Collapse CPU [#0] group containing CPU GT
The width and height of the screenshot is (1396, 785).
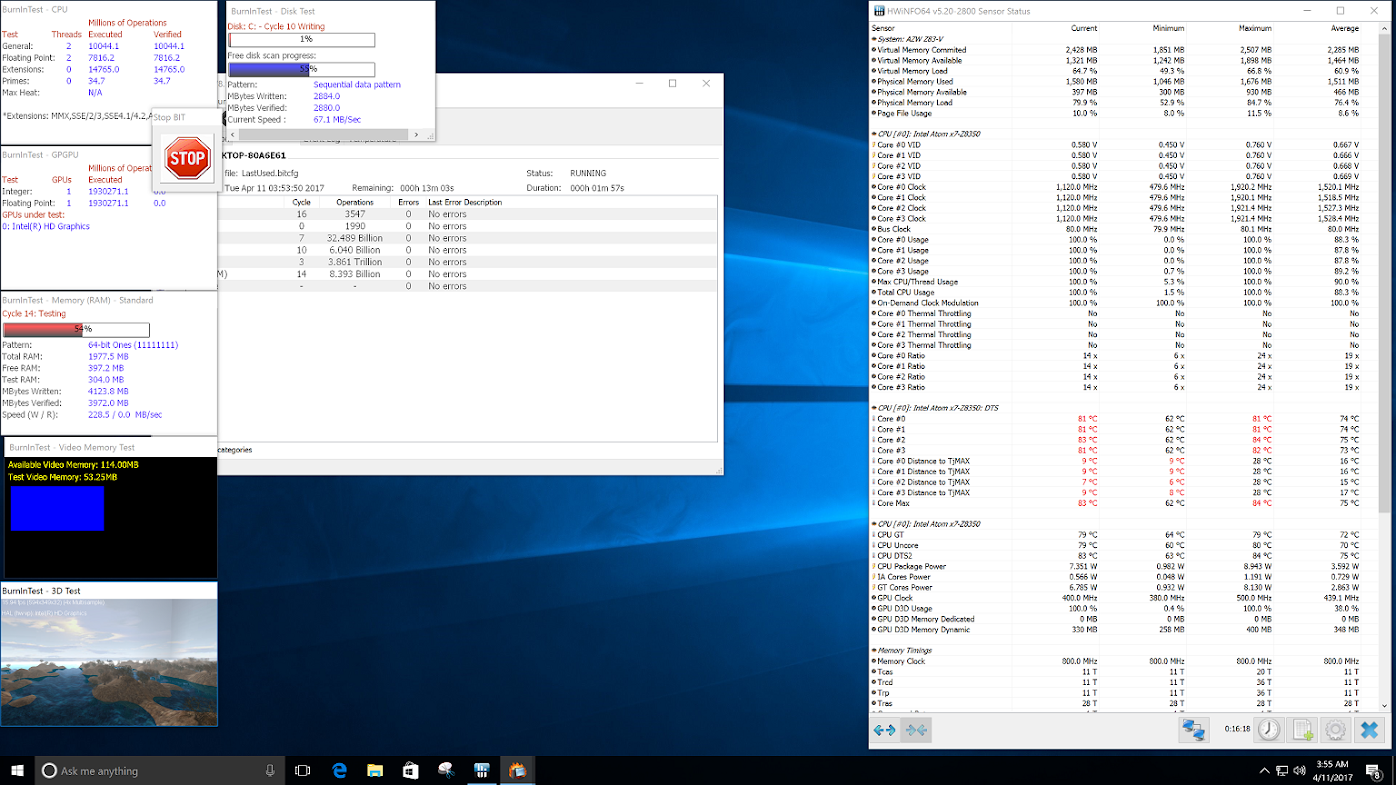click(873, 524)
